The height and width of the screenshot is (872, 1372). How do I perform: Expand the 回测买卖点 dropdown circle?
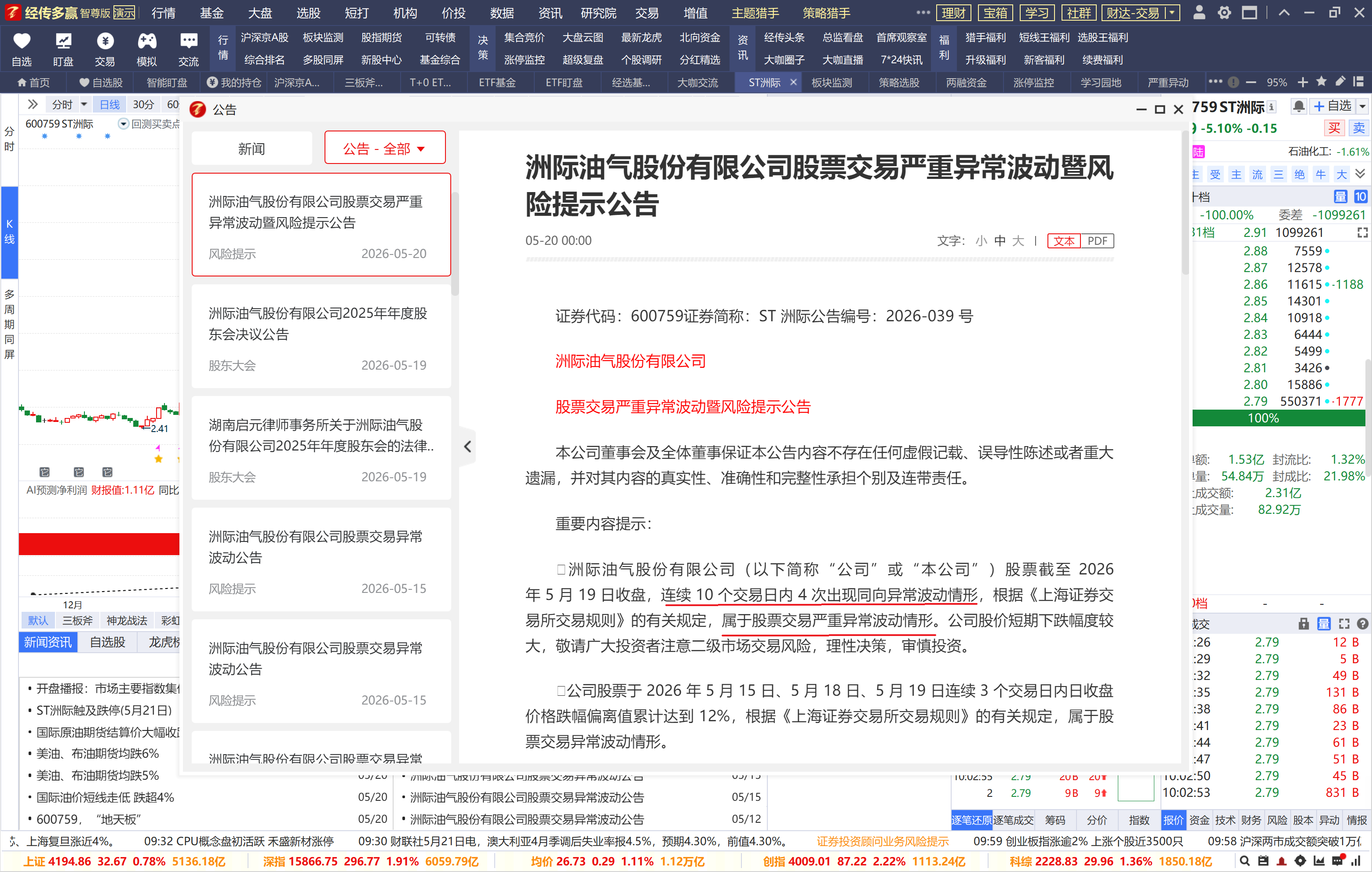click(x=123, y=124)
